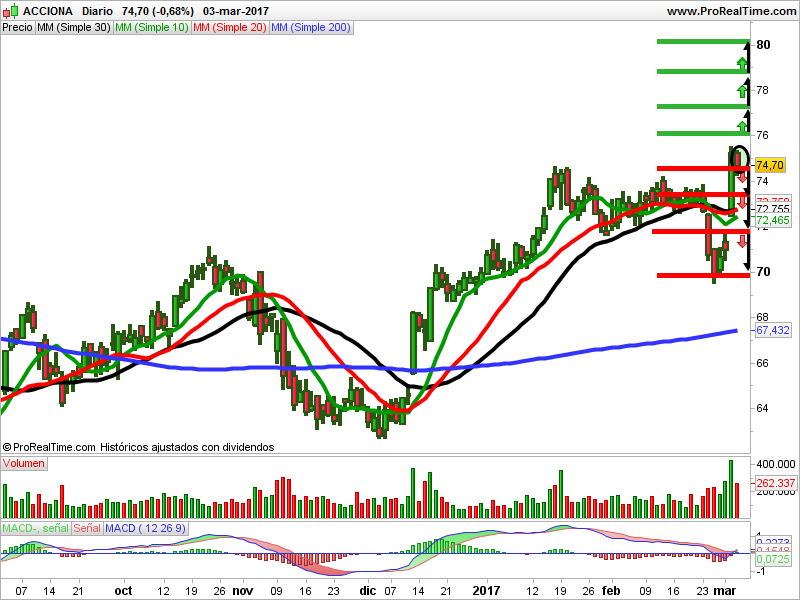This screenshot has width=800, height=600.
Task: Click the ACCIONA ticker name in header
Action: click(48, 11)
